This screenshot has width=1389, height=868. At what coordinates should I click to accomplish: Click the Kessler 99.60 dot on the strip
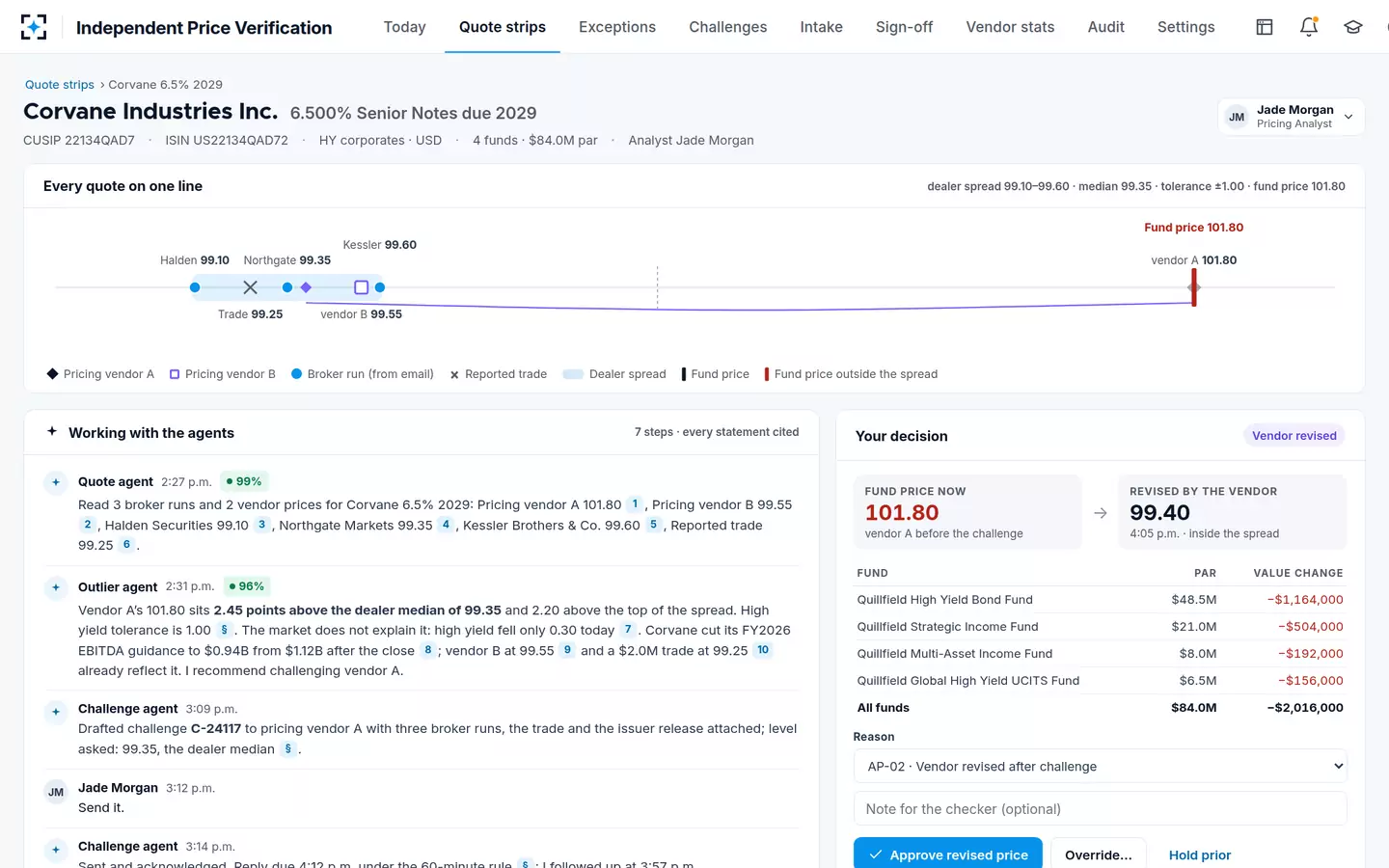point(380,287)
